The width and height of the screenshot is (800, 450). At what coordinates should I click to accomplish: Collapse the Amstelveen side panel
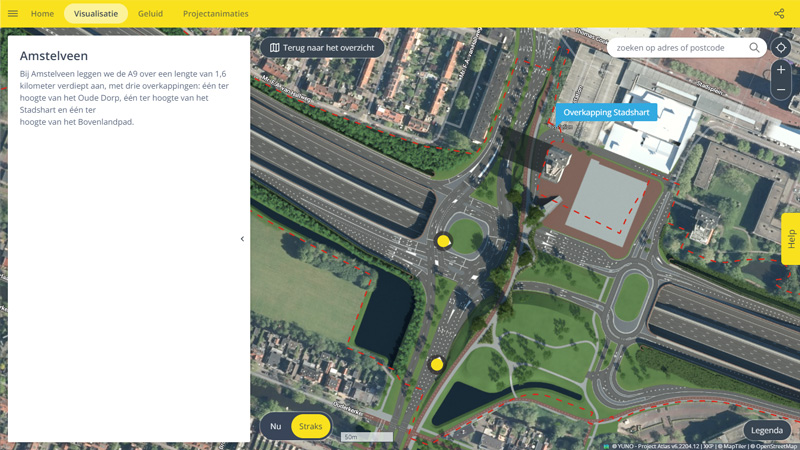coord(242,239)
